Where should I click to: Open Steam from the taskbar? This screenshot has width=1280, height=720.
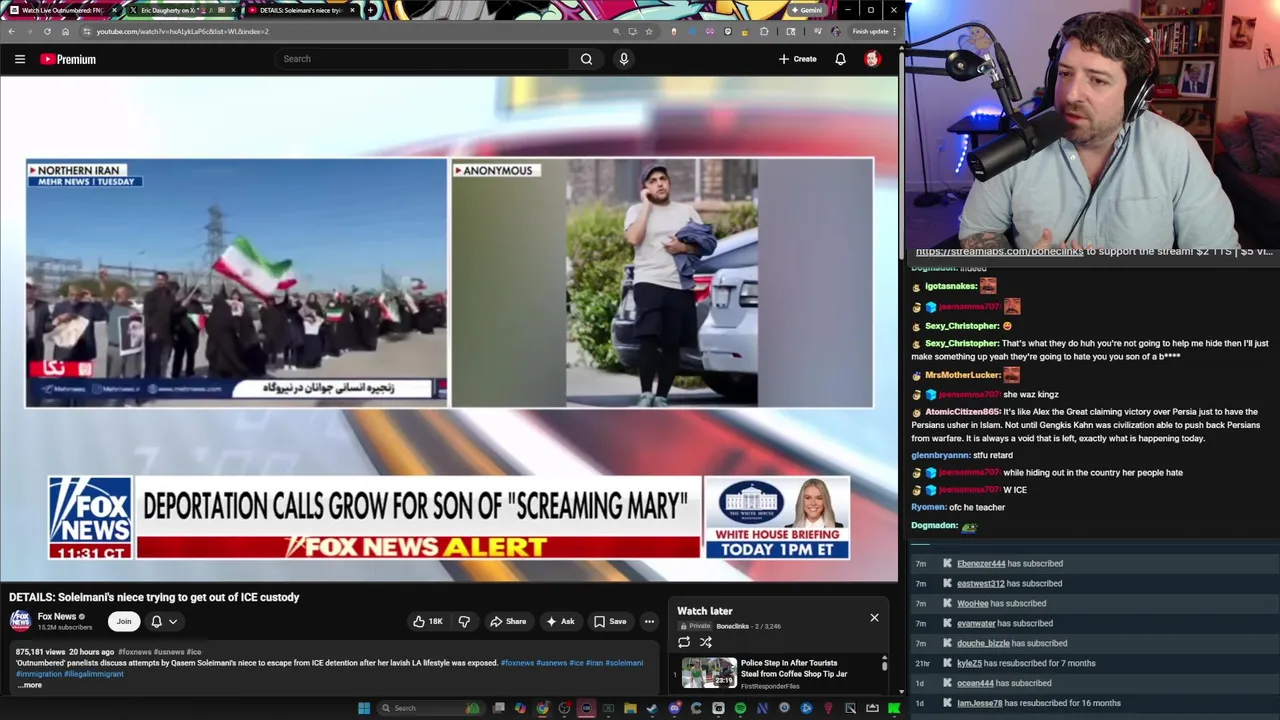click(652, 708)
